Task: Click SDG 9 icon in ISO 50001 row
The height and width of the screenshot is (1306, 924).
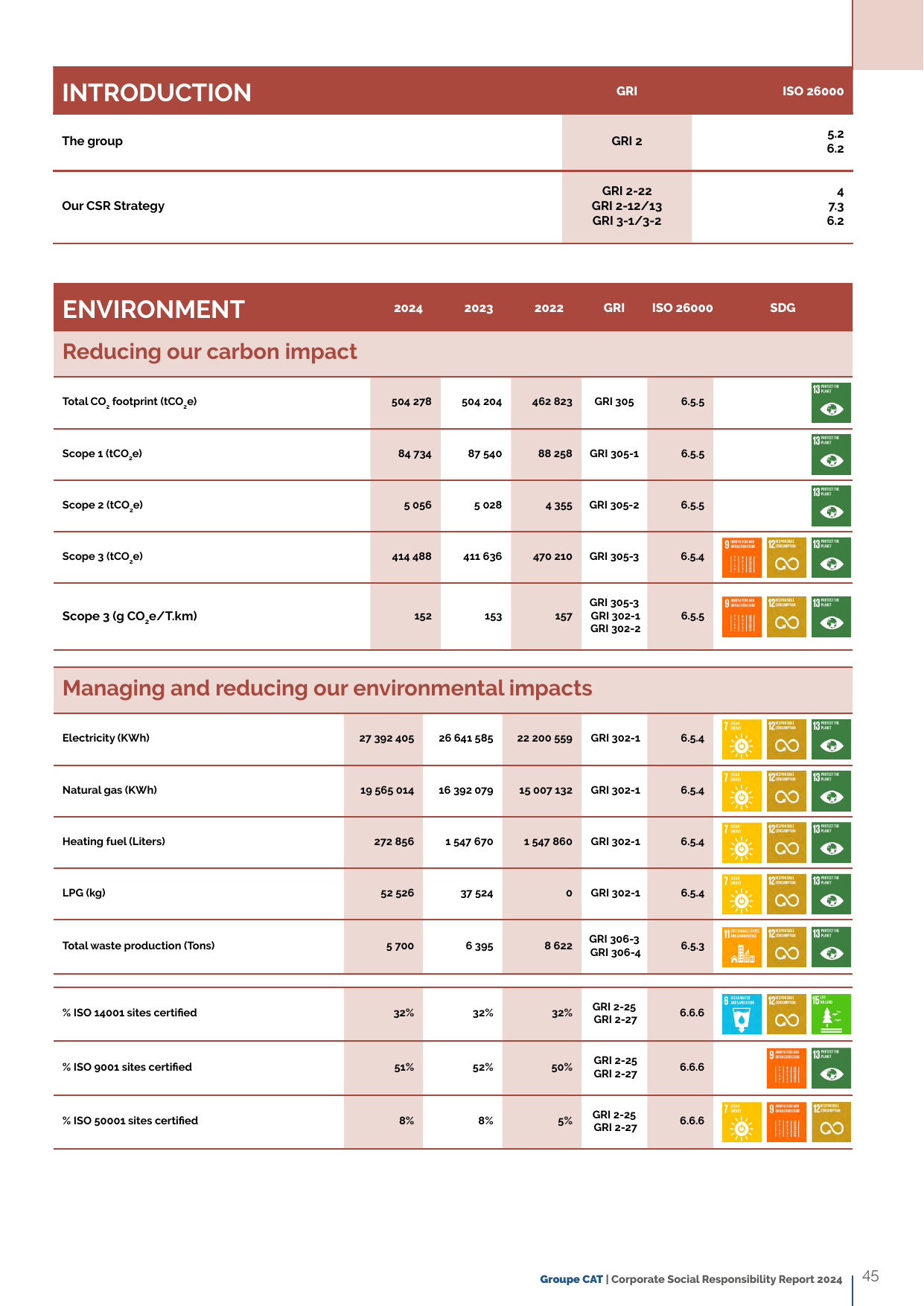Action: click(786, 1122)
